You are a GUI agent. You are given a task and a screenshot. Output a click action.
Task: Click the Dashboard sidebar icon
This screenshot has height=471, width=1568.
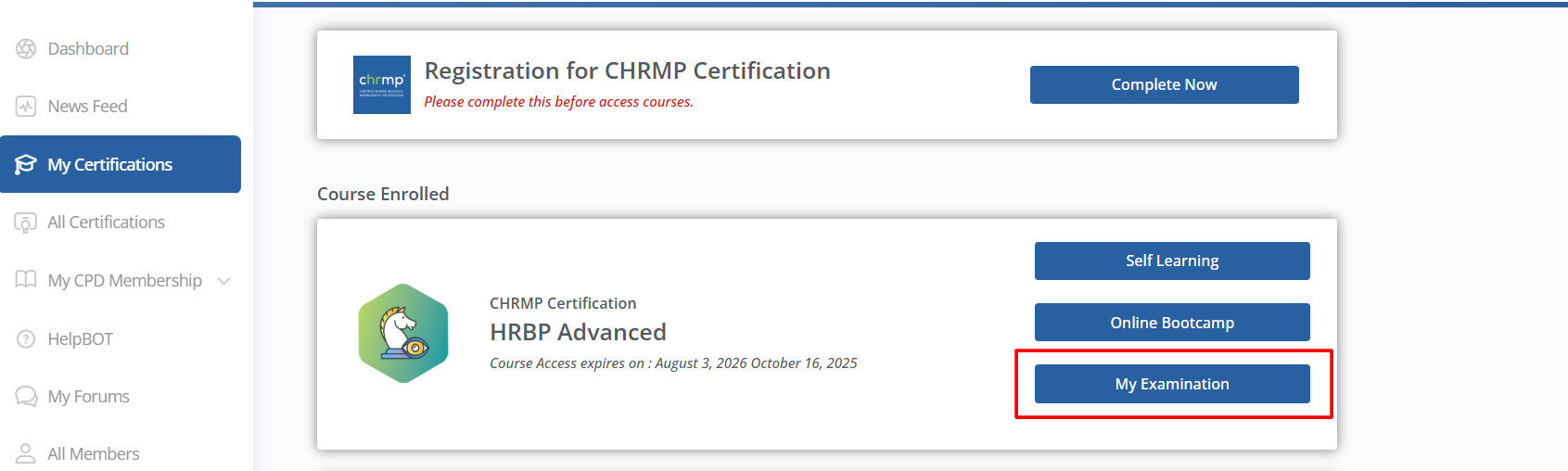tap(26, 49)
